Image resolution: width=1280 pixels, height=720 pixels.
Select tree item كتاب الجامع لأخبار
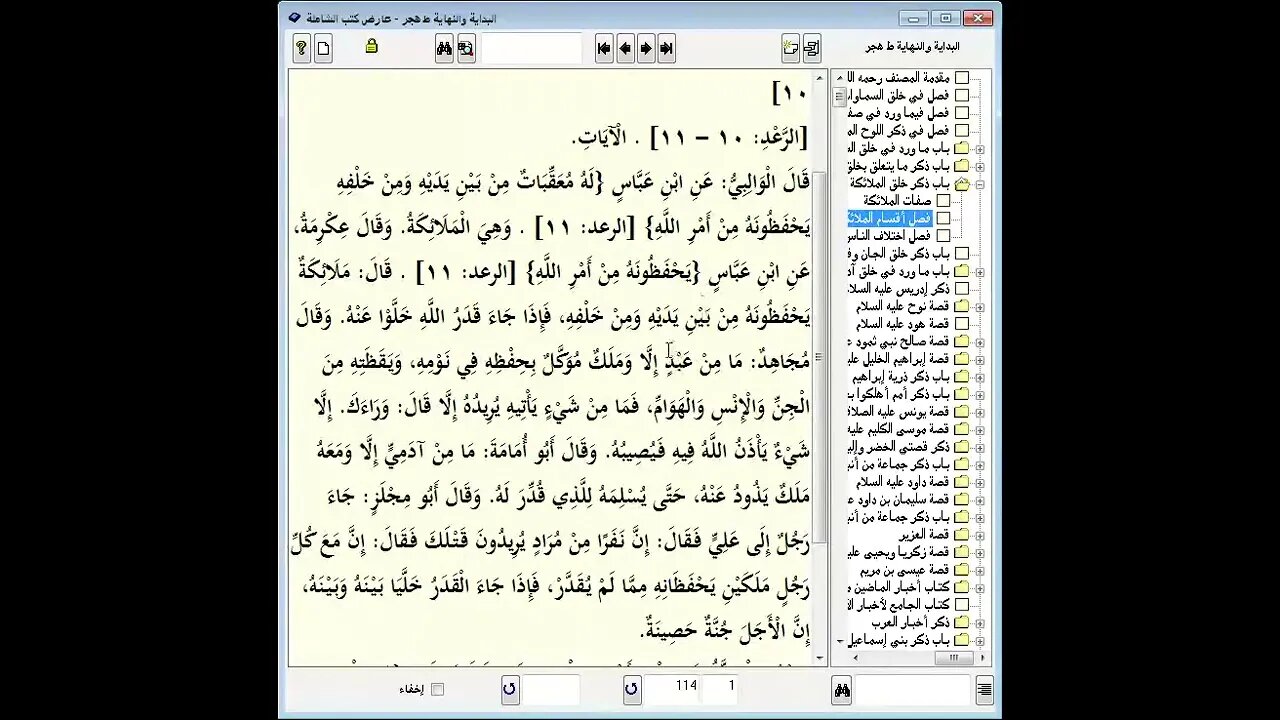click(899, 604)
